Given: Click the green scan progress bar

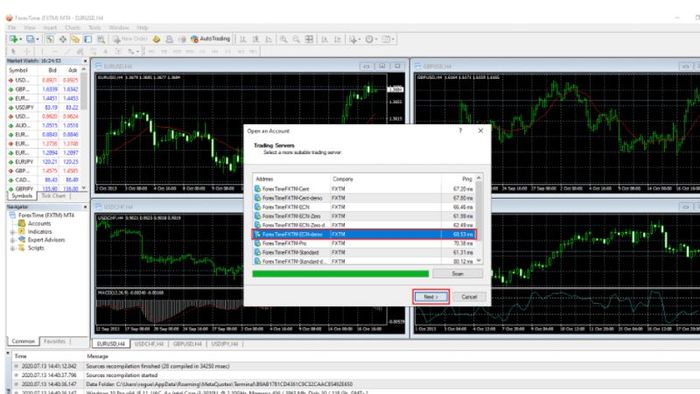Looking at the screenshot, I should (340, 274).
